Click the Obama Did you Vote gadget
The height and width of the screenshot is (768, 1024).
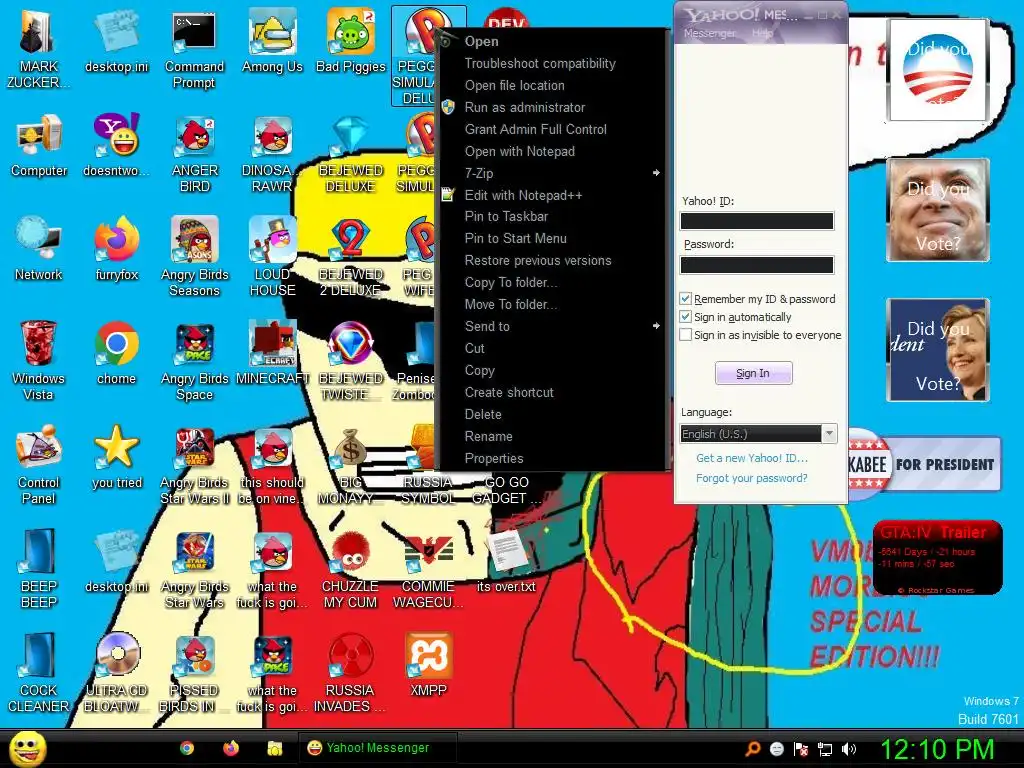938,69
